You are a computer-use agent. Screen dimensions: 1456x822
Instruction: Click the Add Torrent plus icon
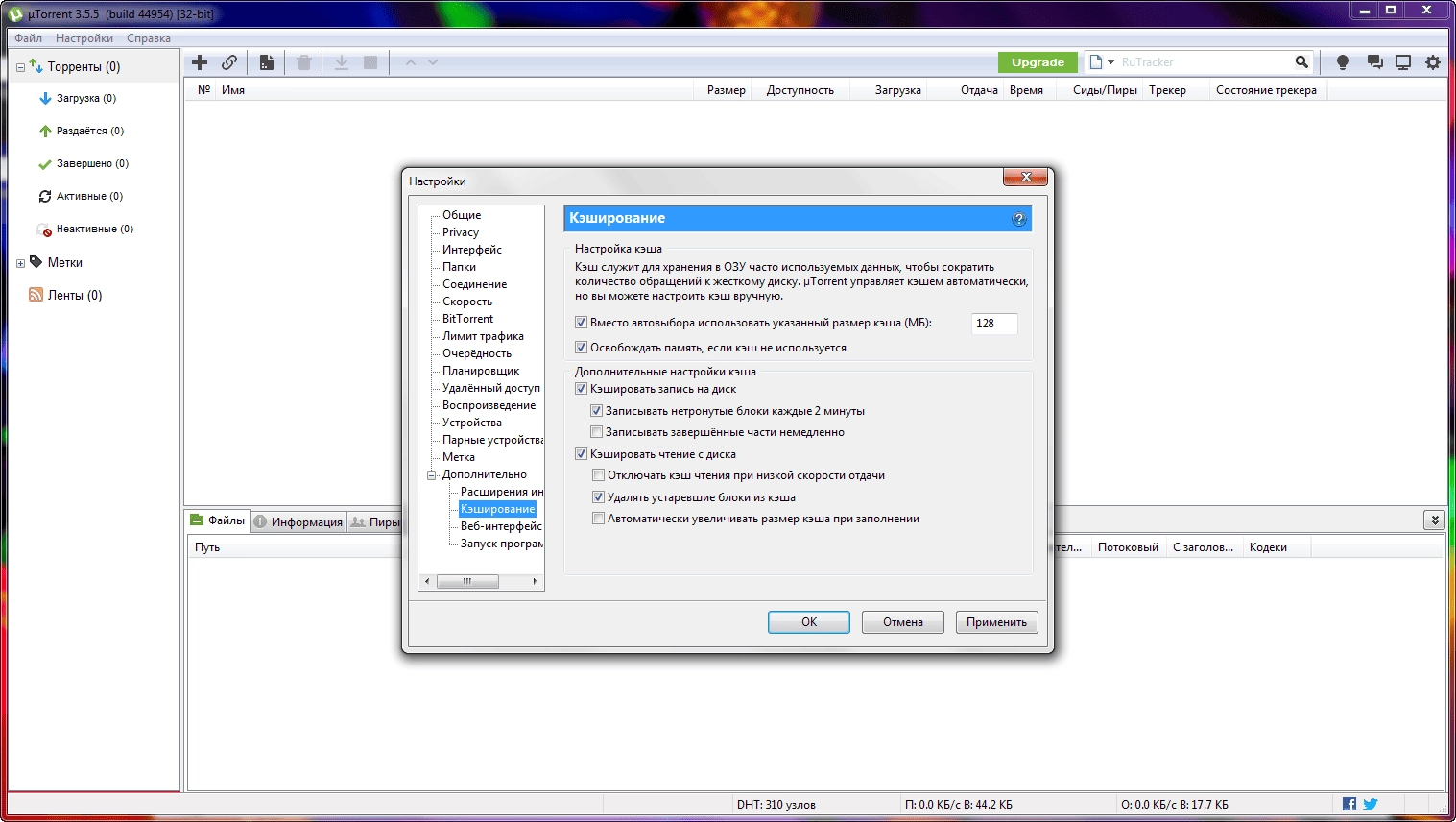[x=200, y=62]
